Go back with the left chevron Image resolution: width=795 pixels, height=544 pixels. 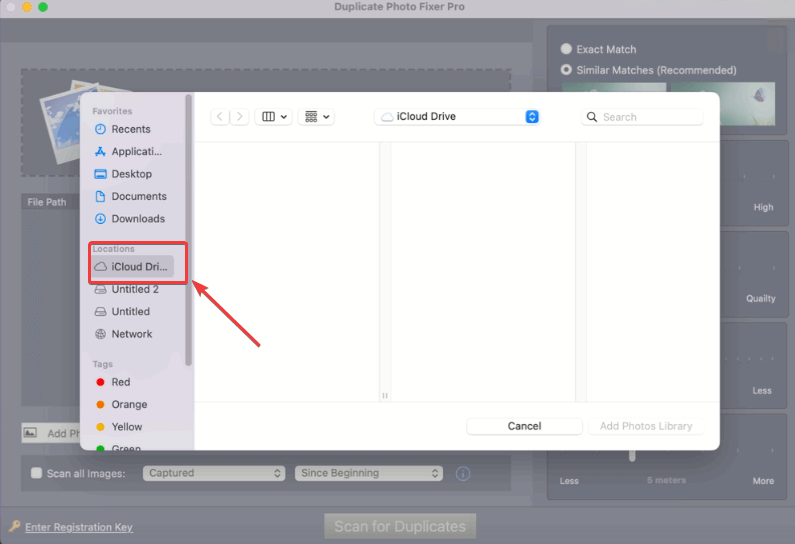220,117
